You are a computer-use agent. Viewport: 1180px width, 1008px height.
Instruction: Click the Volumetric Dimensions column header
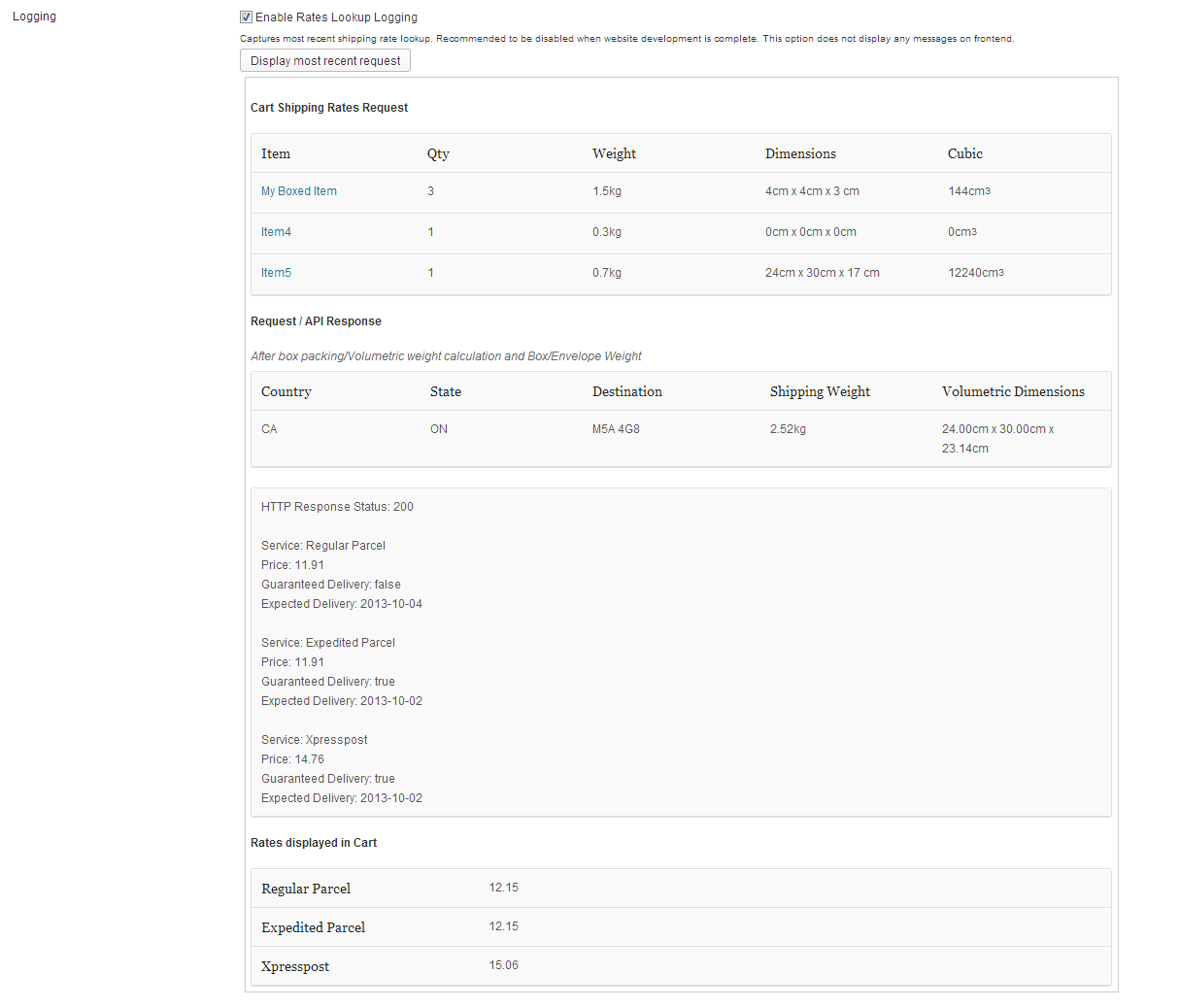pos(1013,391)
